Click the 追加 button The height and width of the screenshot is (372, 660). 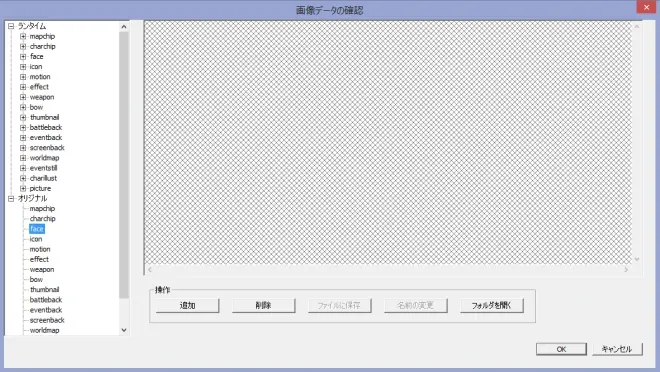pyautogui.click(x=187, y=306)
